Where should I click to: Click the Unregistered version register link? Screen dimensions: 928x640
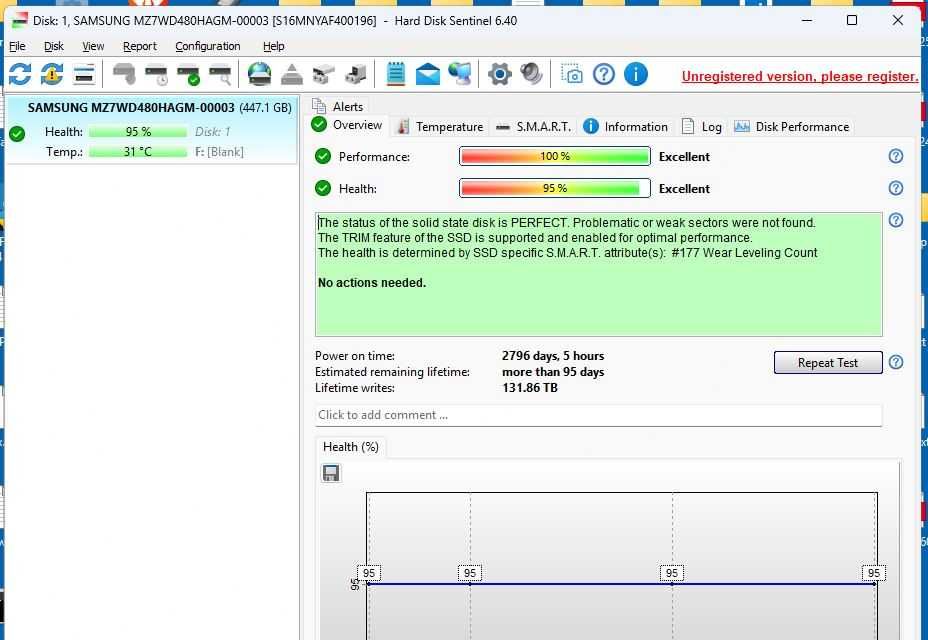click(x=800, y=76)
